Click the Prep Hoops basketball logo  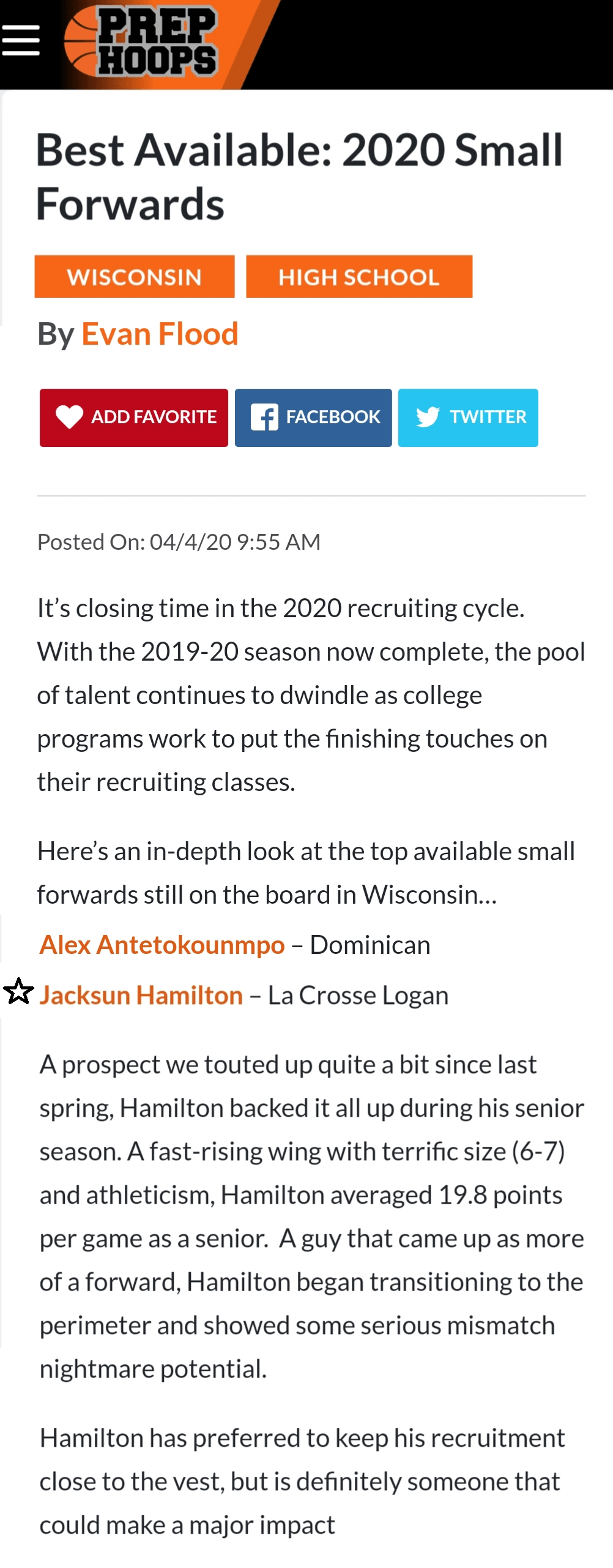point(142,43)
